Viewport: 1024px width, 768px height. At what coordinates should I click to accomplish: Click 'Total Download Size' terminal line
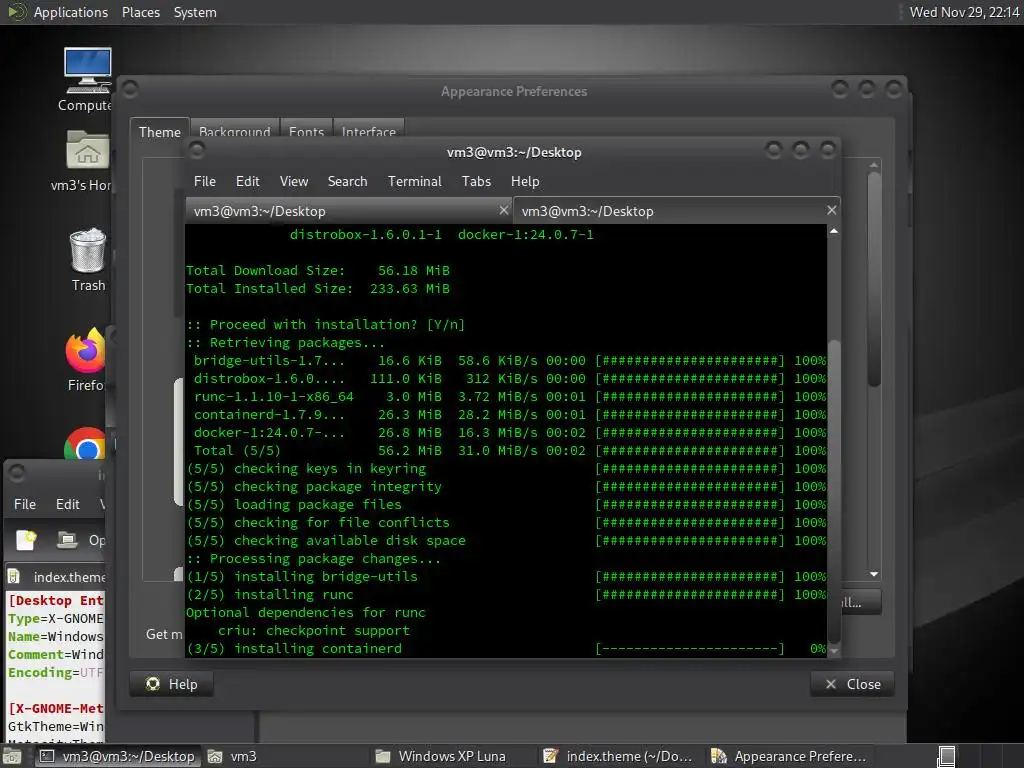coord(318,270)
